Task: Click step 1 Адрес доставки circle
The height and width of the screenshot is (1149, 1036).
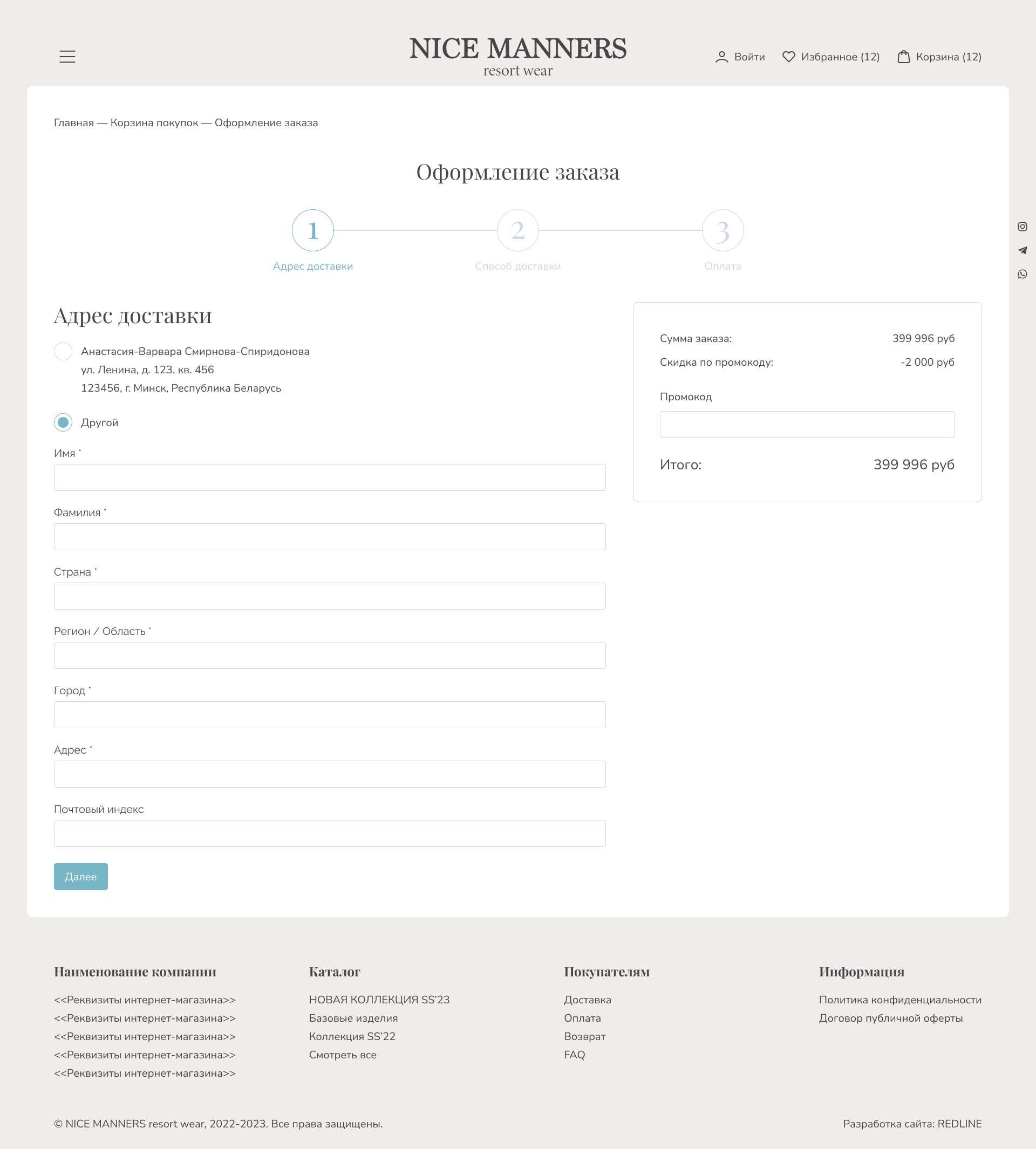Action: pyautogui.click(x=312, y=230)
